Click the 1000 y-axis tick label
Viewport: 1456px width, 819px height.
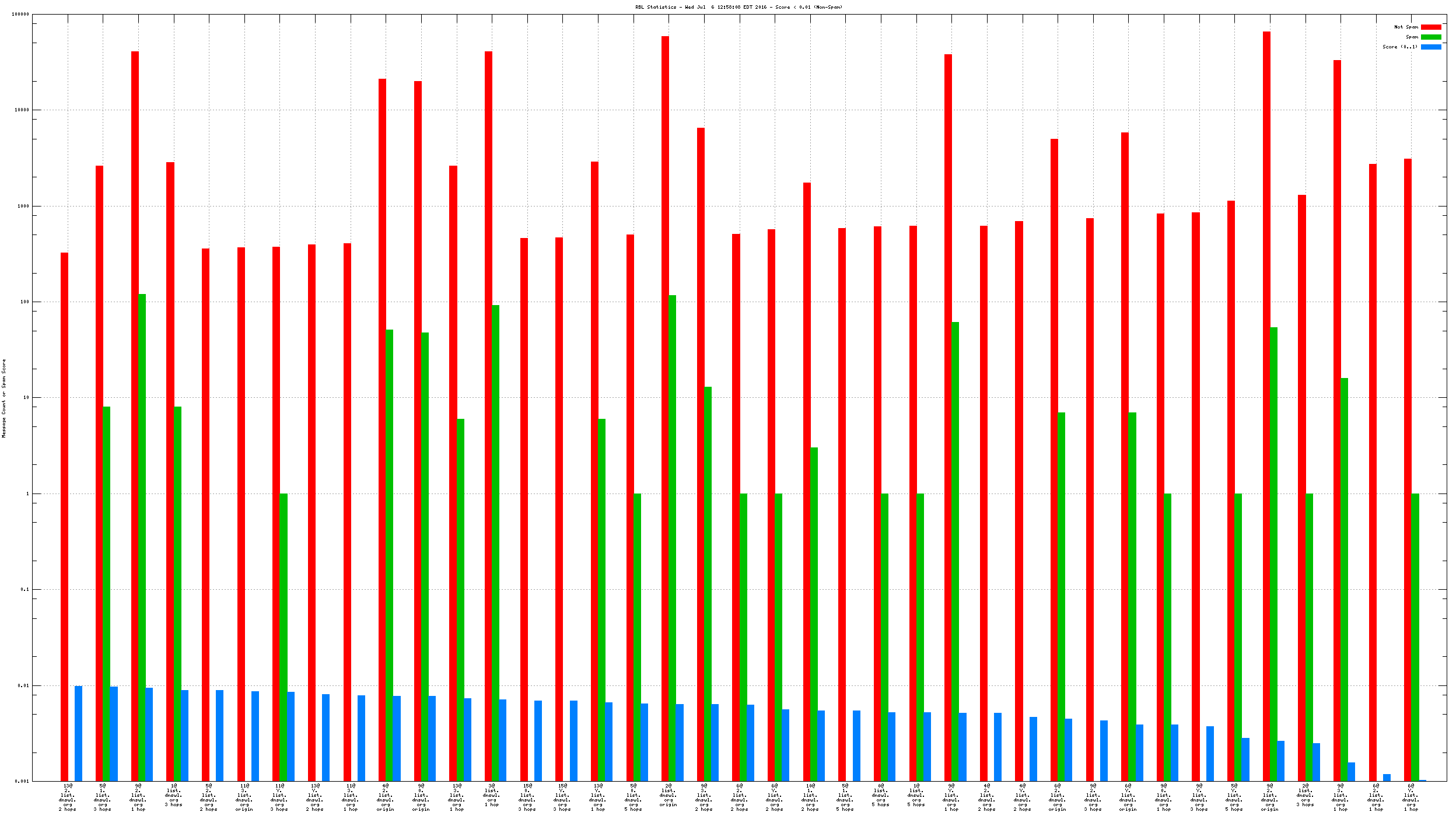pyautogui.click(x=23, y=206)
